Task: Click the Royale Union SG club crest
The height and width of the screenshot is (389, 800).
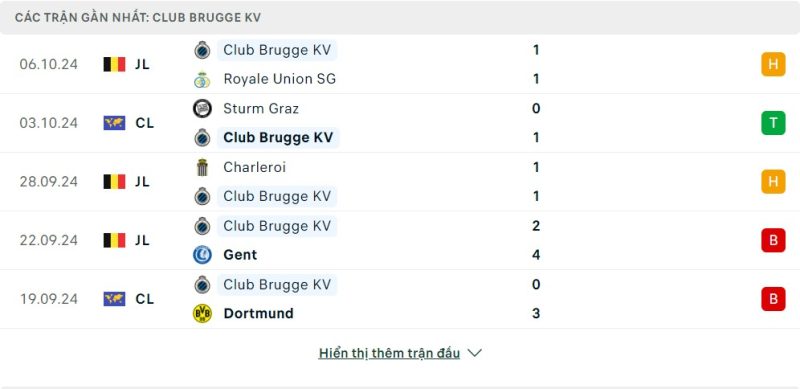Action: tap(202, 79)
